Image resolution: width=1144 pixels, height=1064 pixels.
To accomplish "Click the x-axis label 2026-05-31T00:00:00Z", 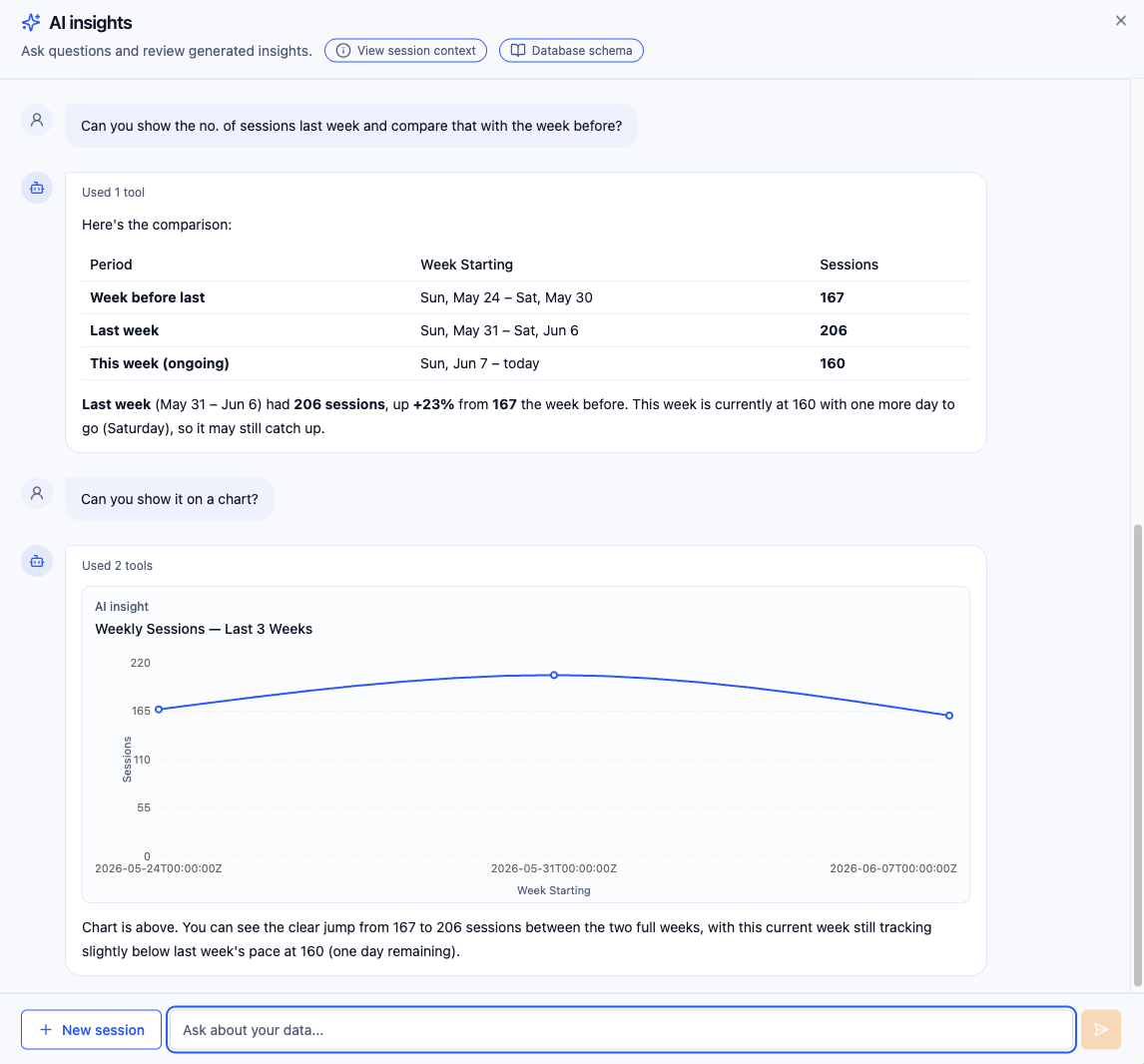I will click(x=554, y=868).
